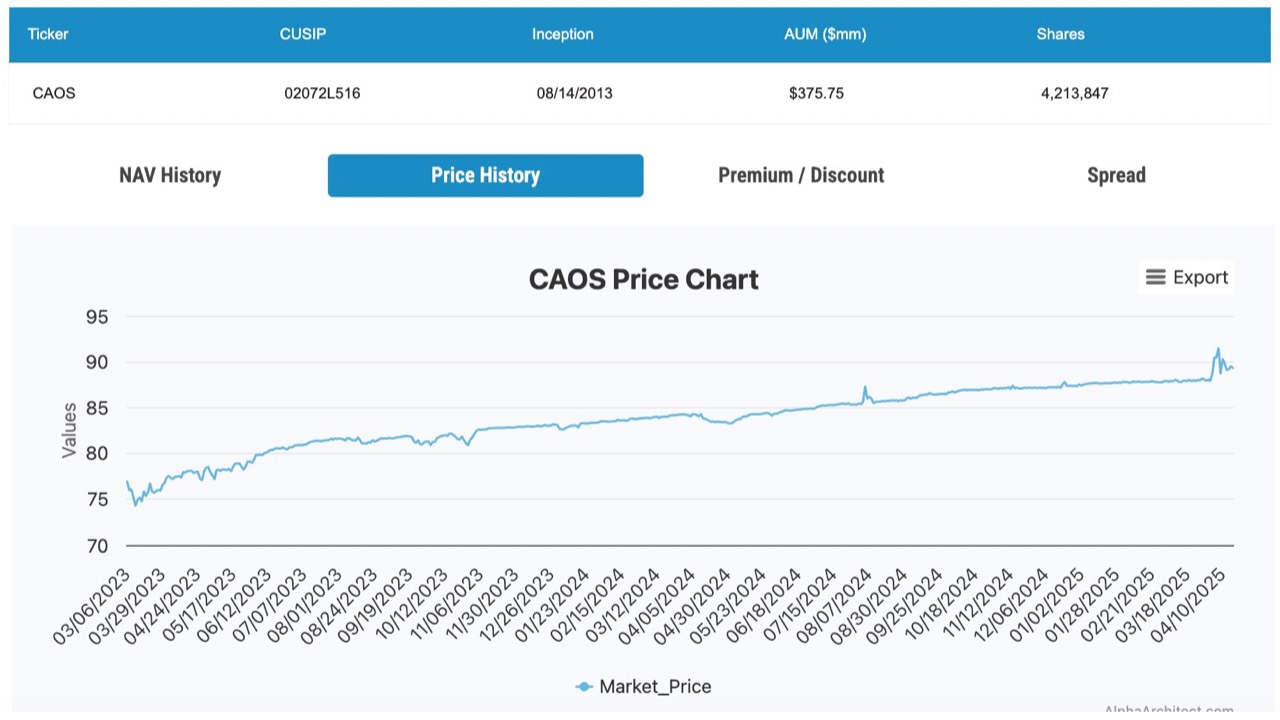1280x720 pixels.
Task: Click the inception date 08/14/2013
Action: (574, 93)
